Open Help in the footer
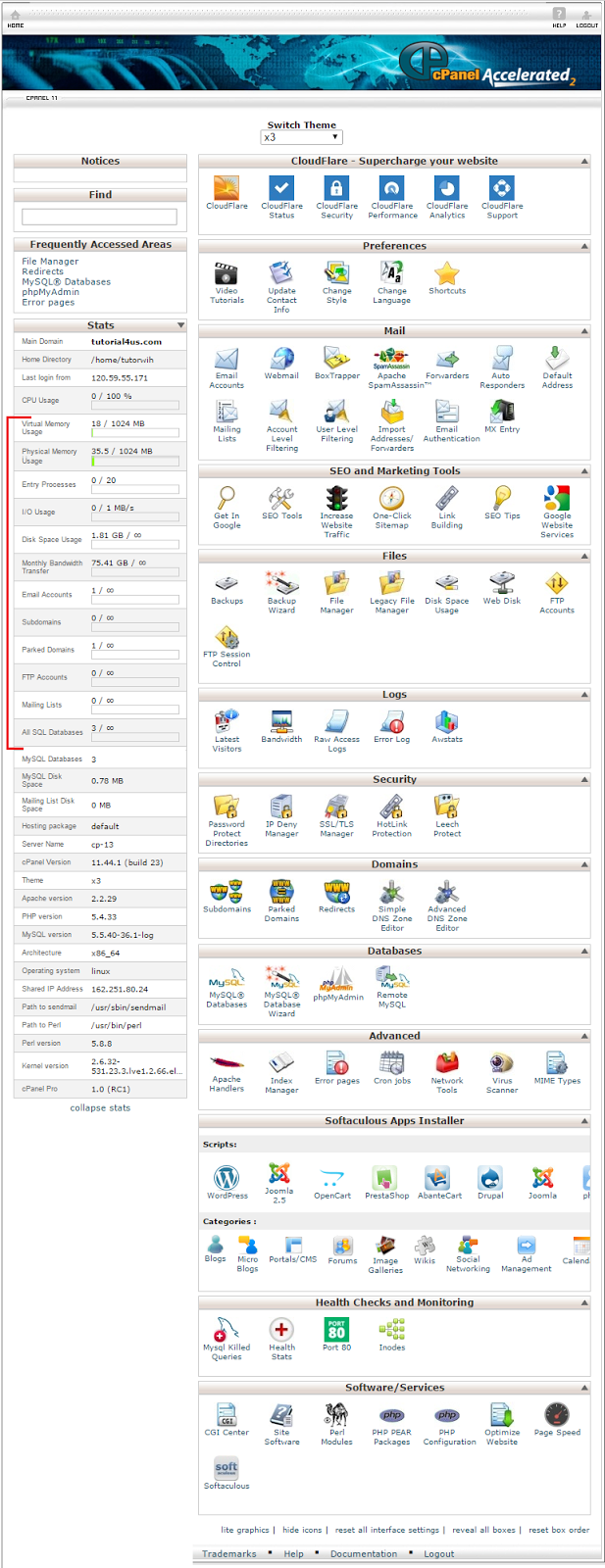Viewport: 605px width, 1568px height. click(x=294, y=1553)
